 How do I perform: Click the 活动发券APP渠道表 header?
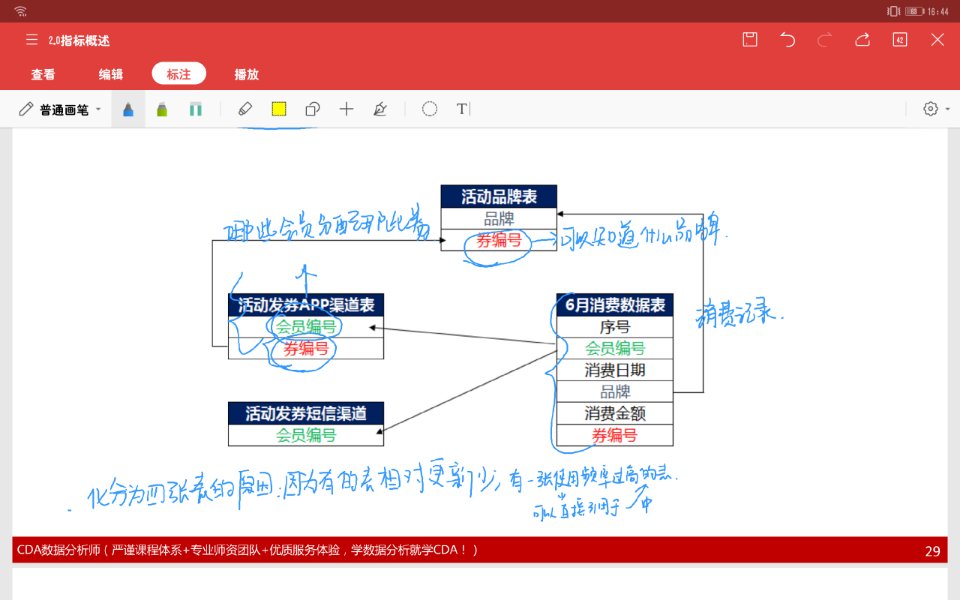(306, 305)
